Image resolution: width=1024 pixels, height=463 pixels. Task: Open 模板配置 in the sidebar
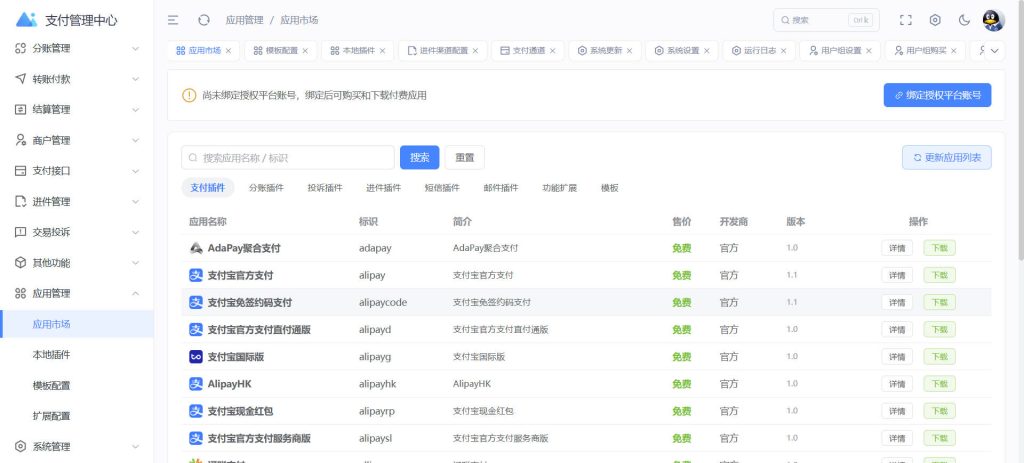pos(52,385)
